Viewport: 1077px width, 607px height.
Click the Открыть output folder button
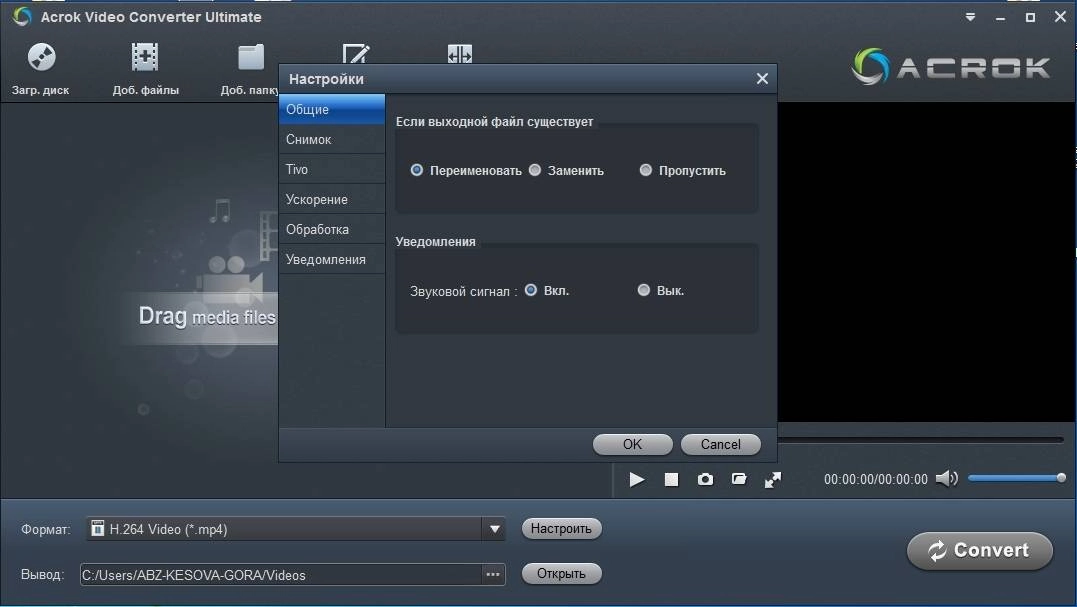561,573
